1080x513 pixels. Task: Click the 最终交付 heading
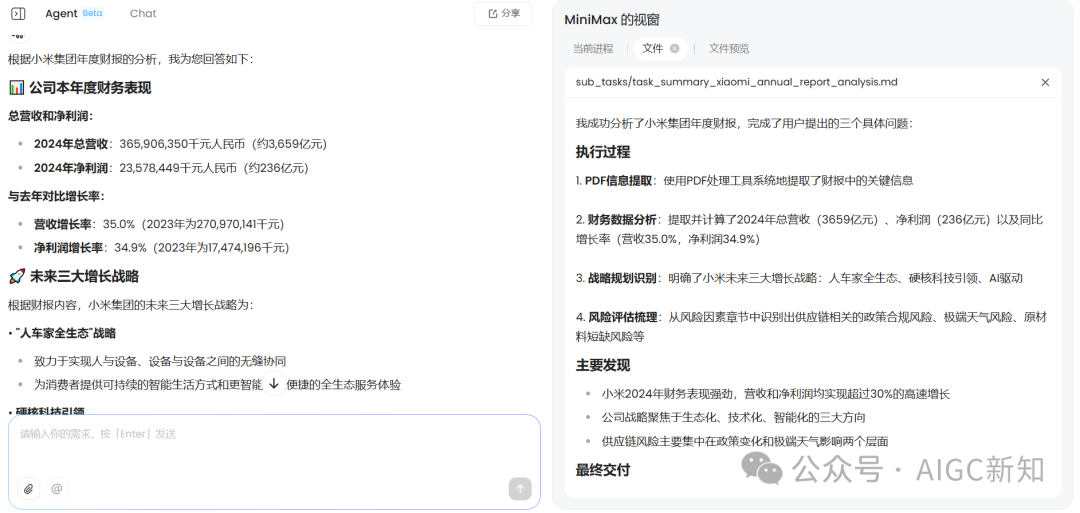point(603,470)
